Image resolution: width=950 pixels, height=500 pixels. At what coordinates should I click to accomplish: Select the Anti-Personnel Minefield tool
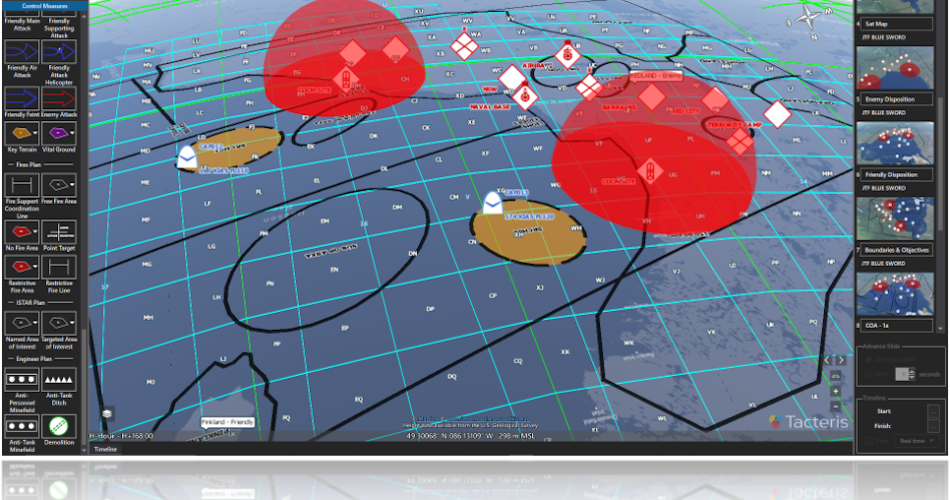(x=22, y=379)
